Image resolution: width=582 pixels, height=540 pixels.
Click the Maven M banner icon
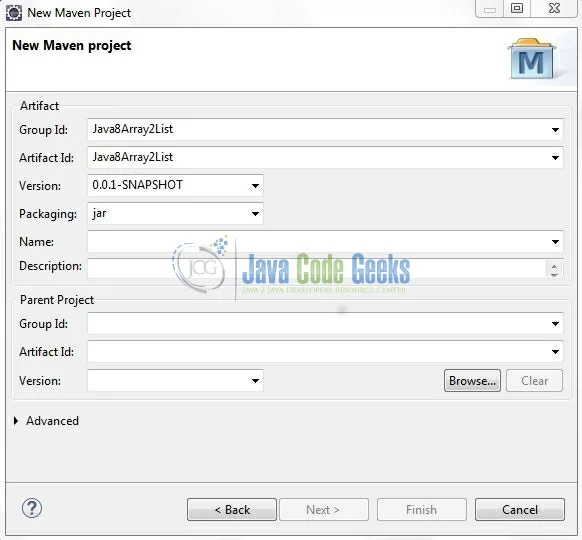[531, 59]
